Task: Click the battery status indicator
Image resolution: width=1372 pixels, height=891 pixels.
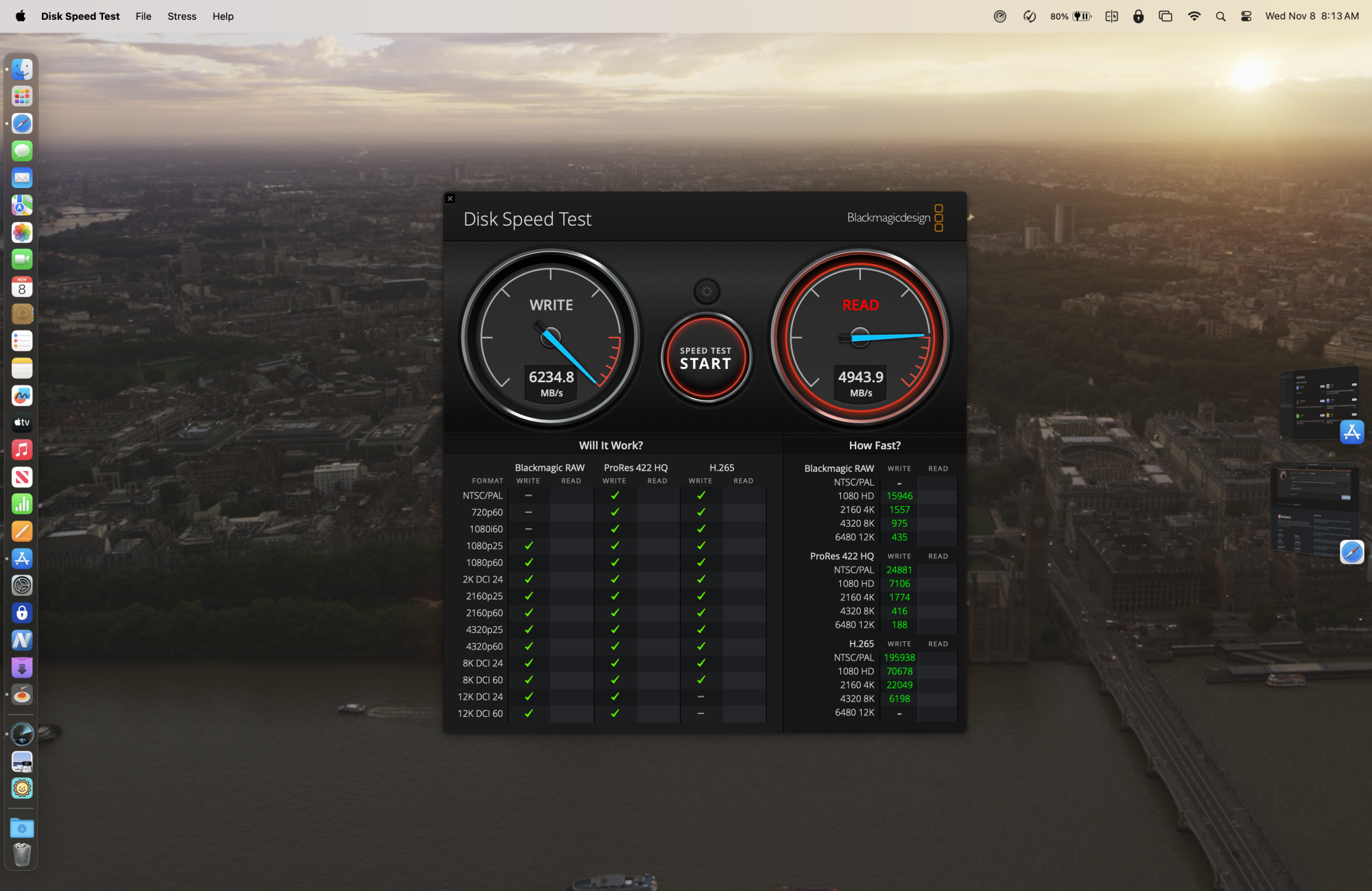Action: tap(1071, 16)
